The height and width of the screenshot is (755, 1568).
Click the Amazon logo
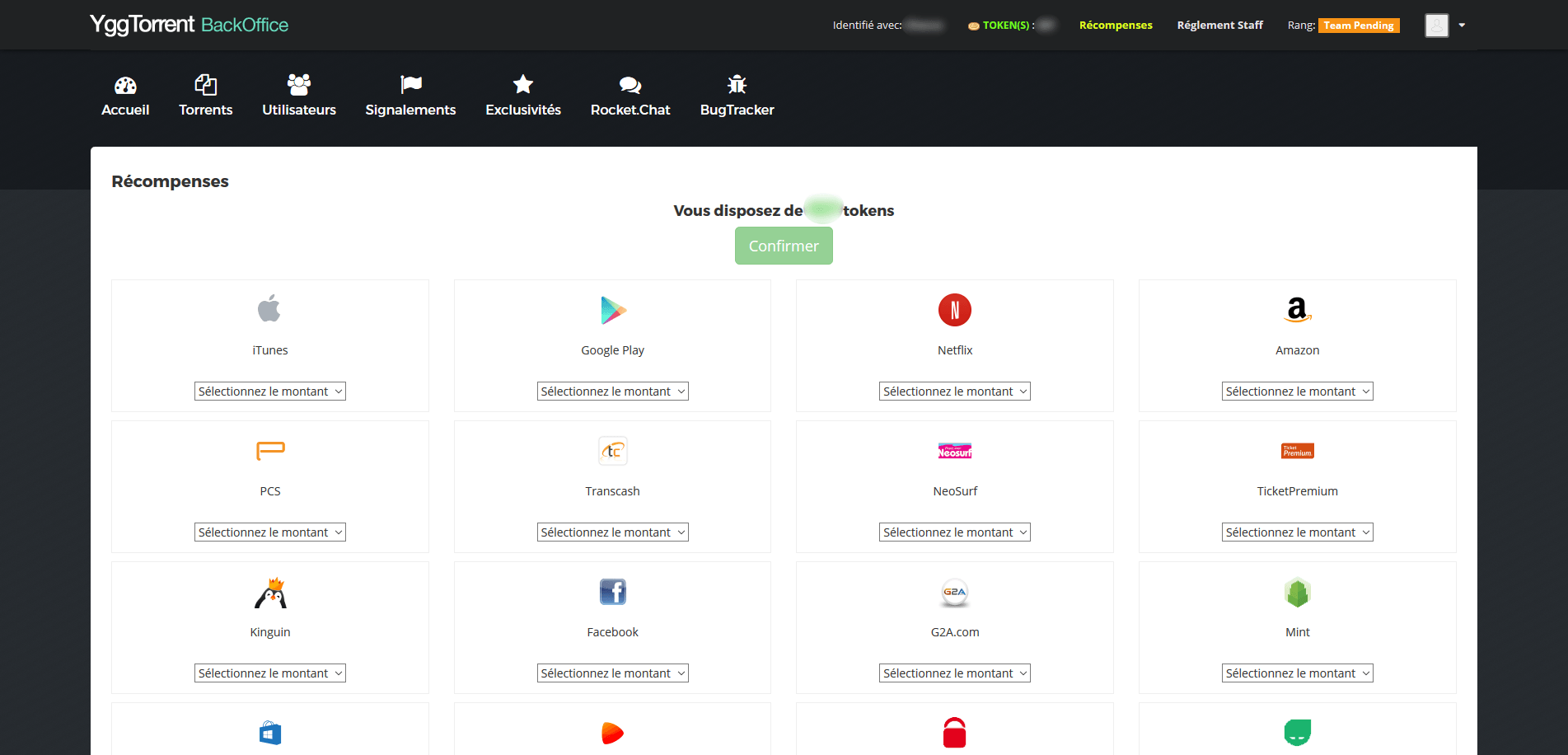point(1297,310)
